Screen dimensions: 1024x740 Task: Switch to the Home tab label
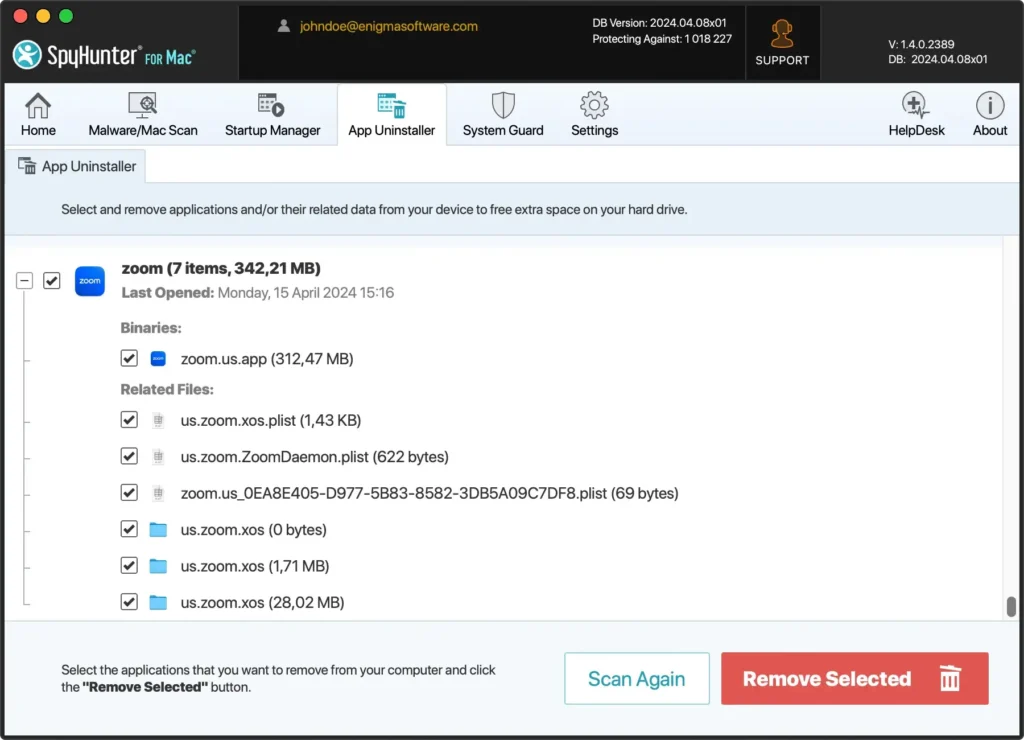pos(38,131)
